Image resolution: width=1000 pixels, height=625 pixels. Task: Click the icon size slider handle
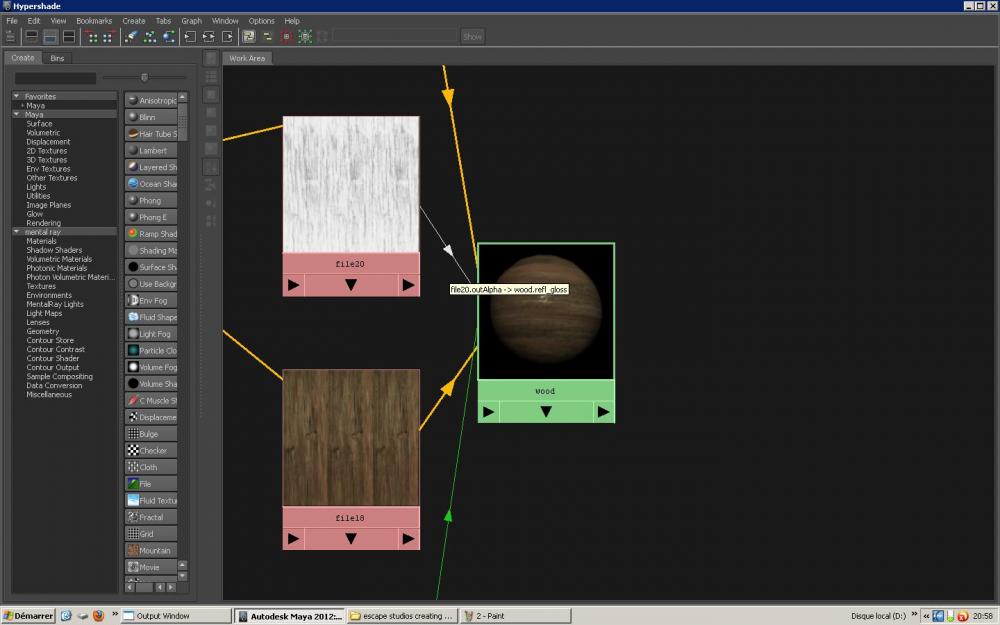point(145,77)
